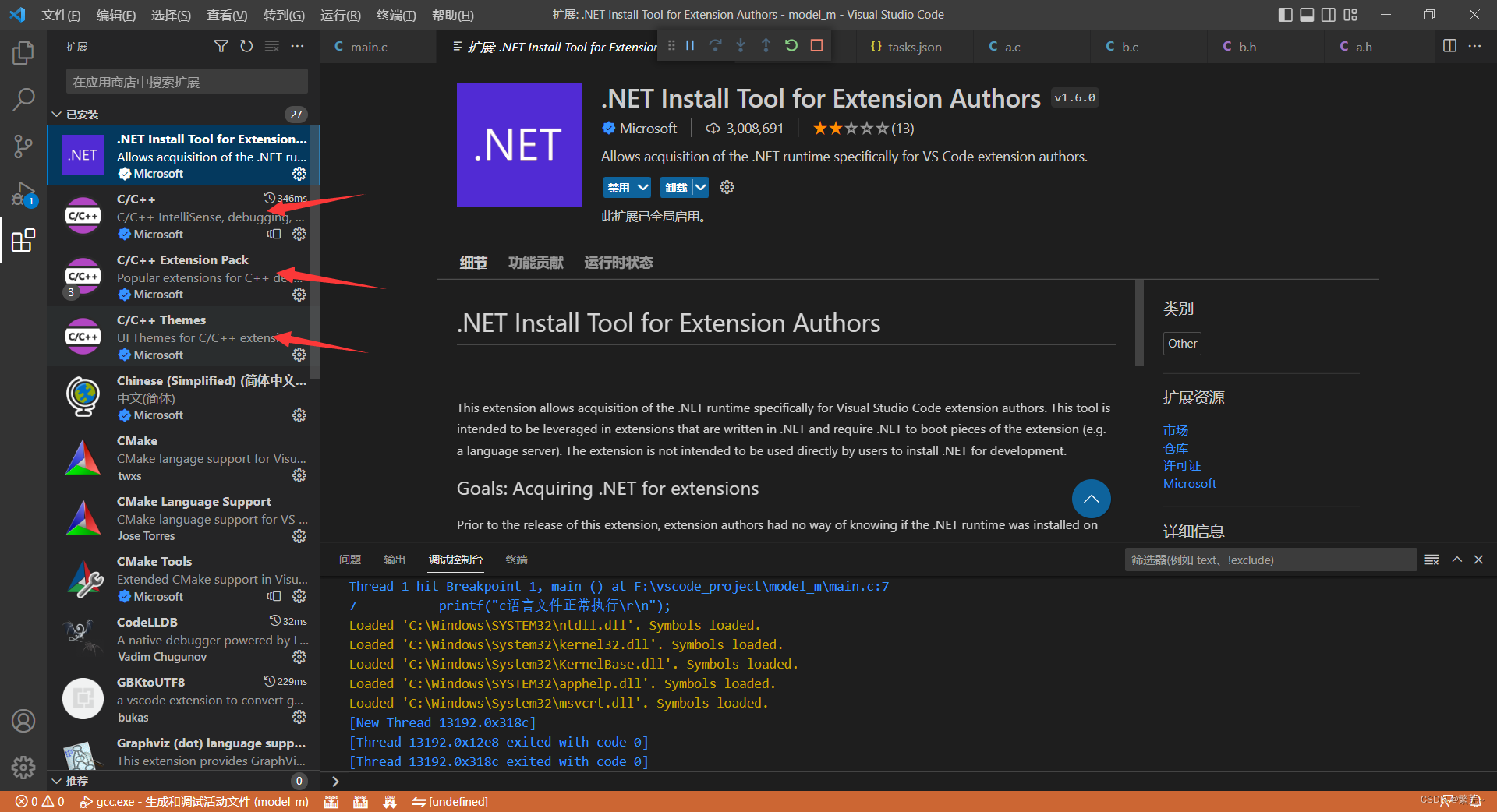
Task: Click the debug console filter field
Action: pyautogui.click(x=1271, y=560)
